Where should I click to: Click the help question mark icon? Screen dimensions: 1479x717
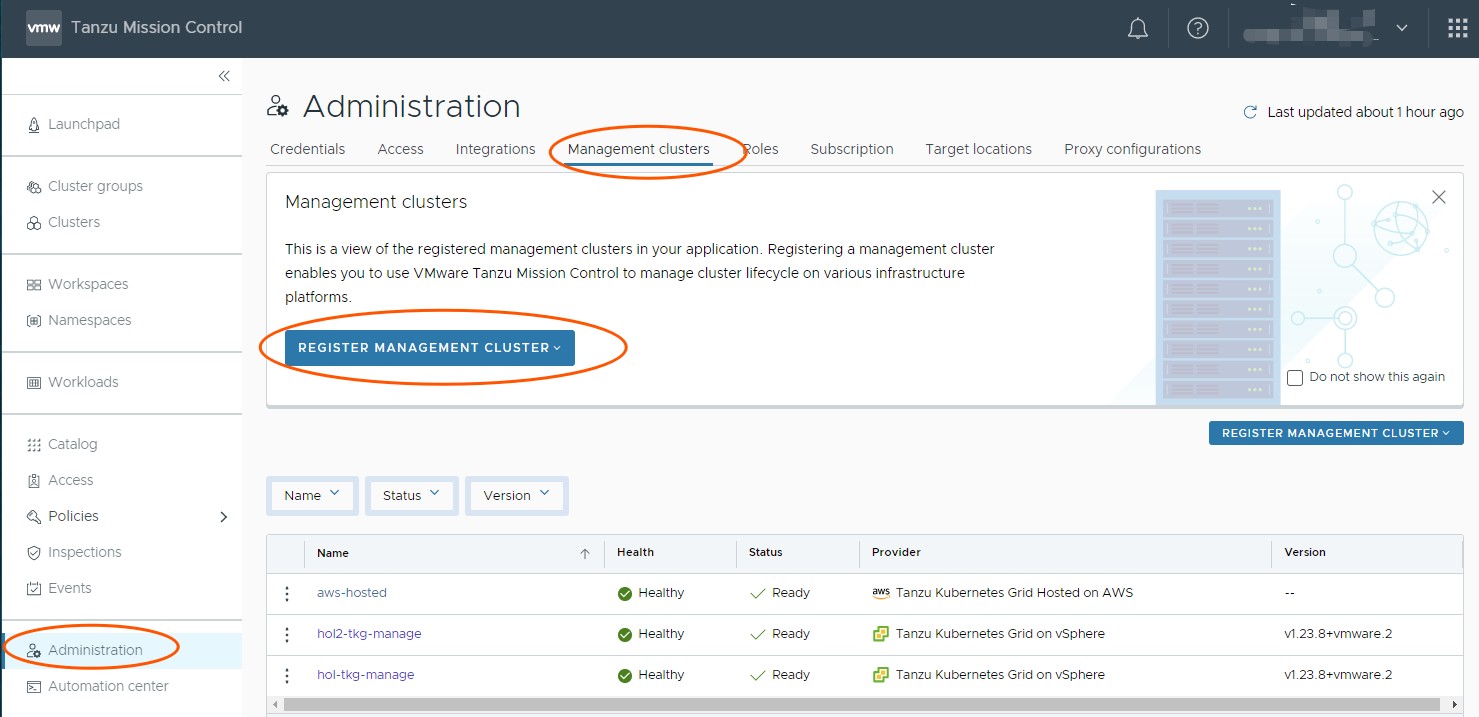tap(1197, 29)
